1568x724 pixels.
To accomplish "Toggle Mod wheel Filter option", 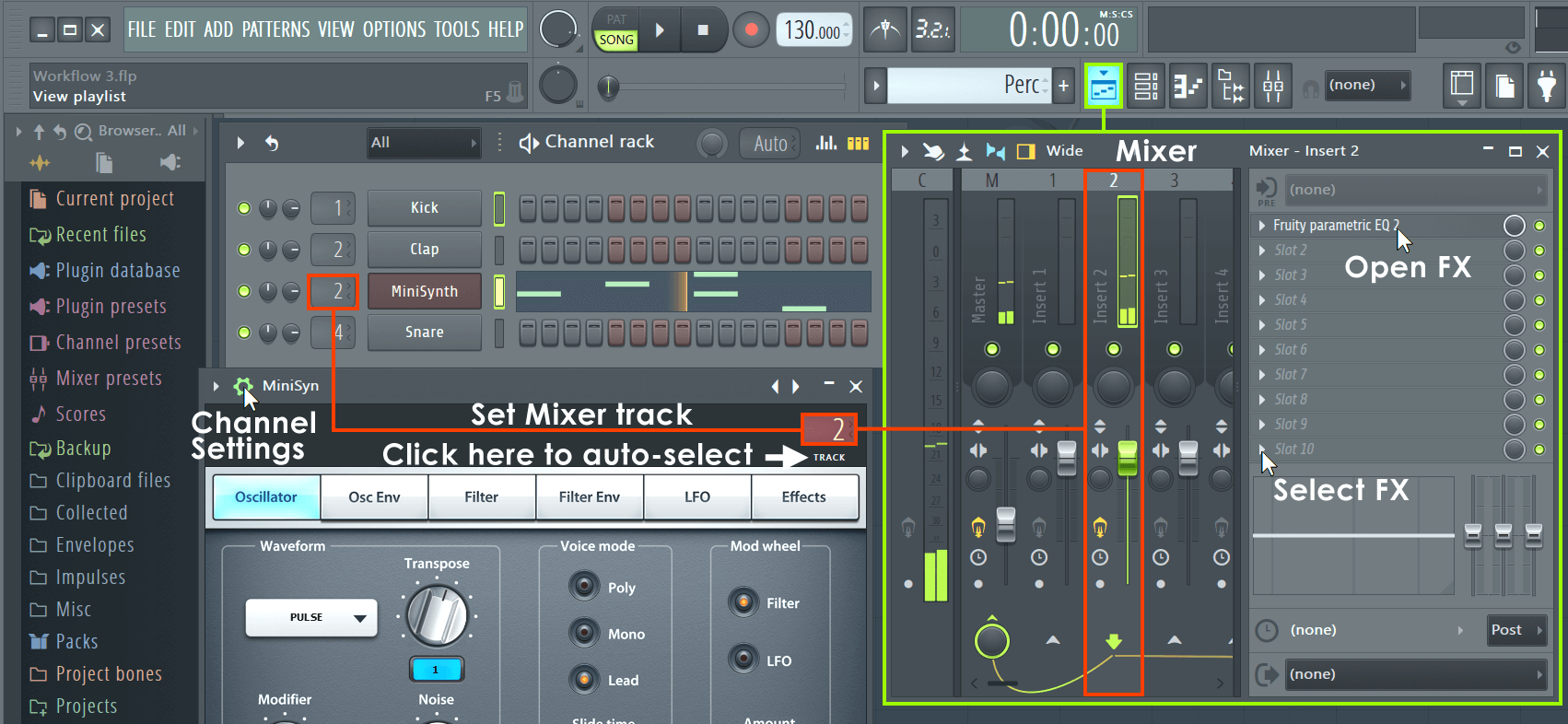I will 743,602.
